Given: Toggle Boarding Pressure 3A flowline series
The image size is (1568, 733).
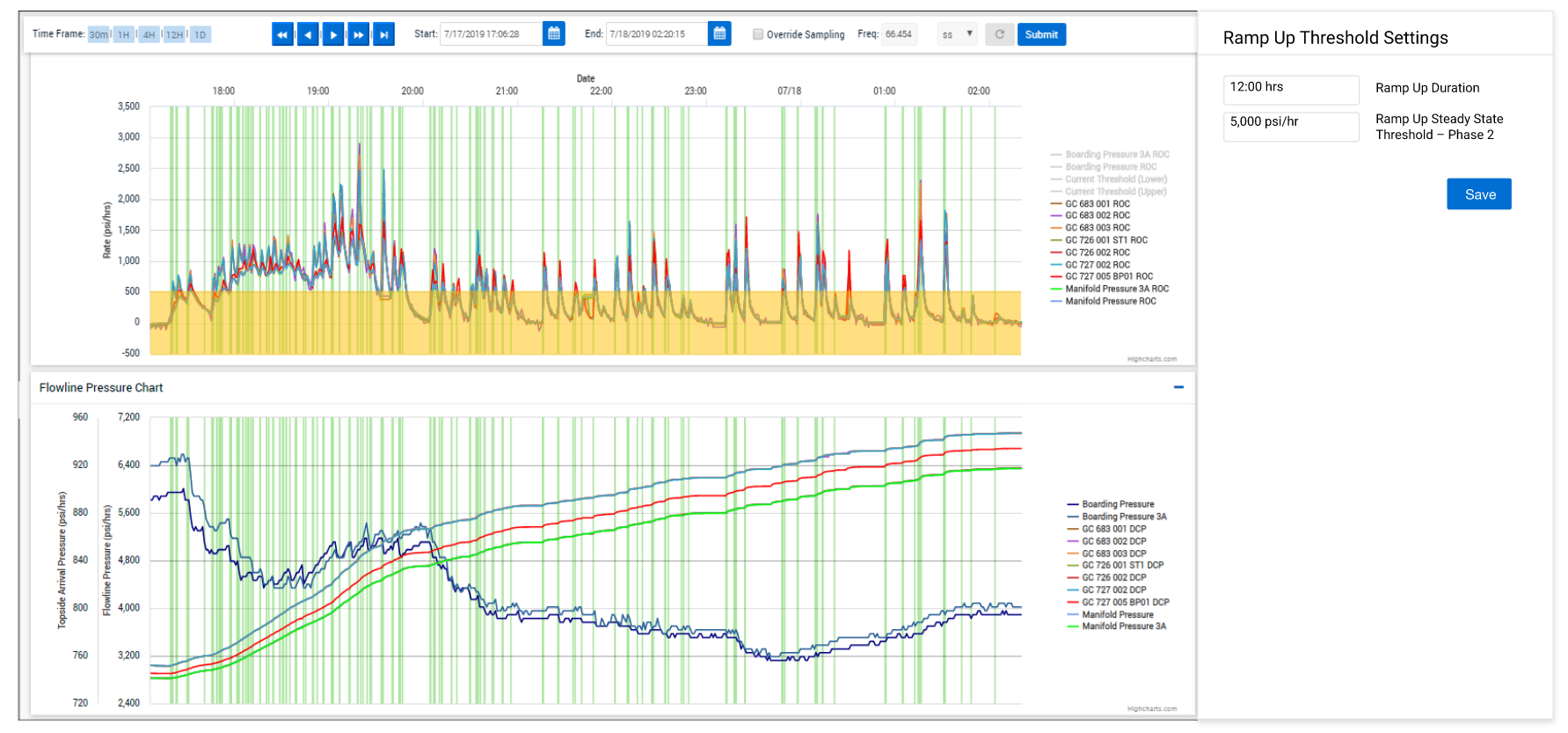Looking at the screenshot, I should [x=1117, y=517].
